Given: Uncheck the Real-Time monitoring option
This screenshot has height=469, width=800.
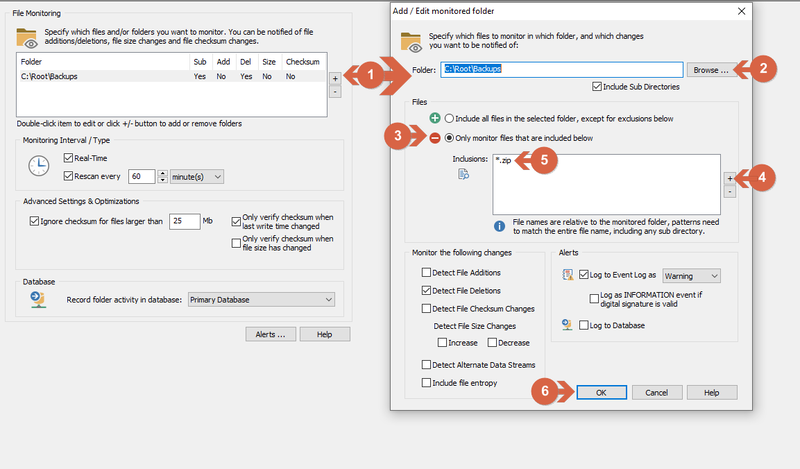Looking at the screenshot, I should pos(68,158).
